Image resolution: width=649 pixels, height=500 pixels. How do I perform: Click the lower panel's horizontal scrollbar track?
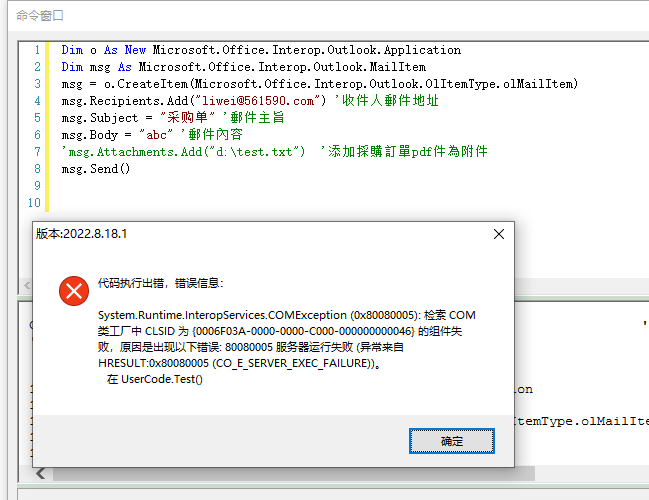point(300,473)
